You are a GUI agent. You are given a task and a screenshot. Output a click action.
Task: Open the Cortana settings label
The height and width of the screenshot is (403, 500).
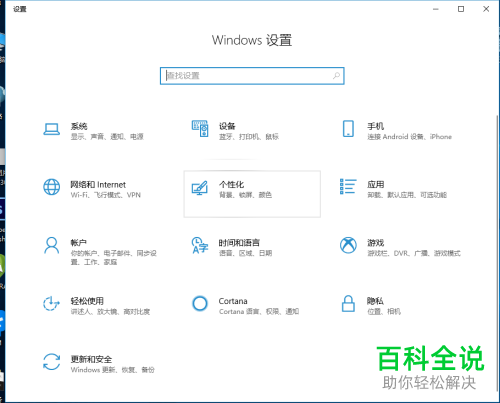(x=233, y=301)
